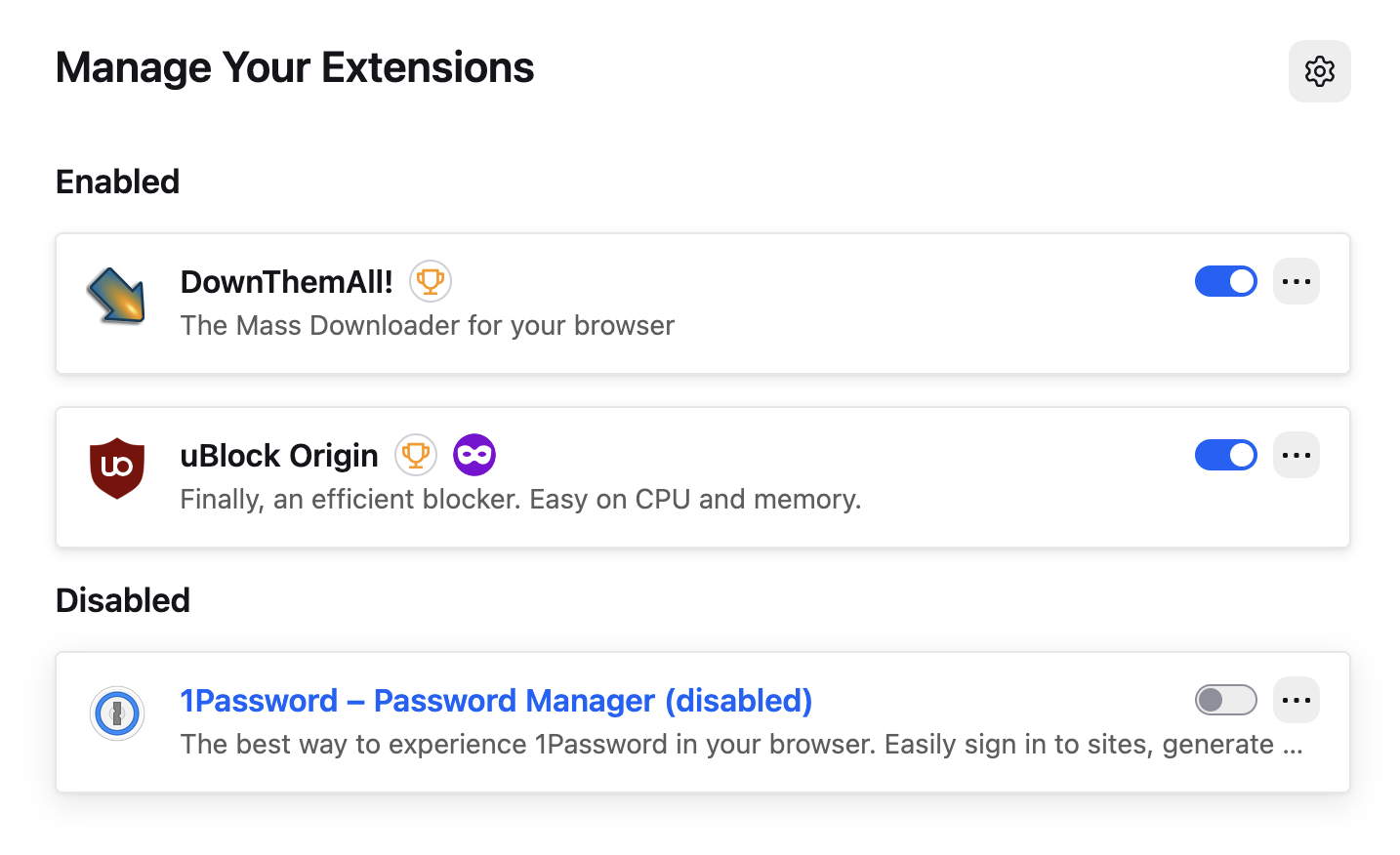Click the DownThemAll! arrow icon
1400x855 pixels.
click(x=116, y=296)
